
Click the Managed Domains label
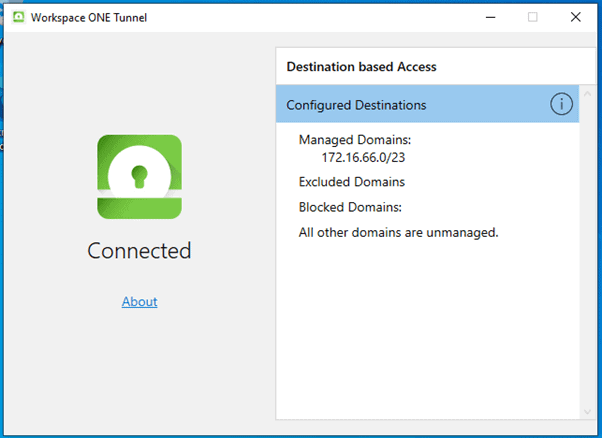pos(355,140)
